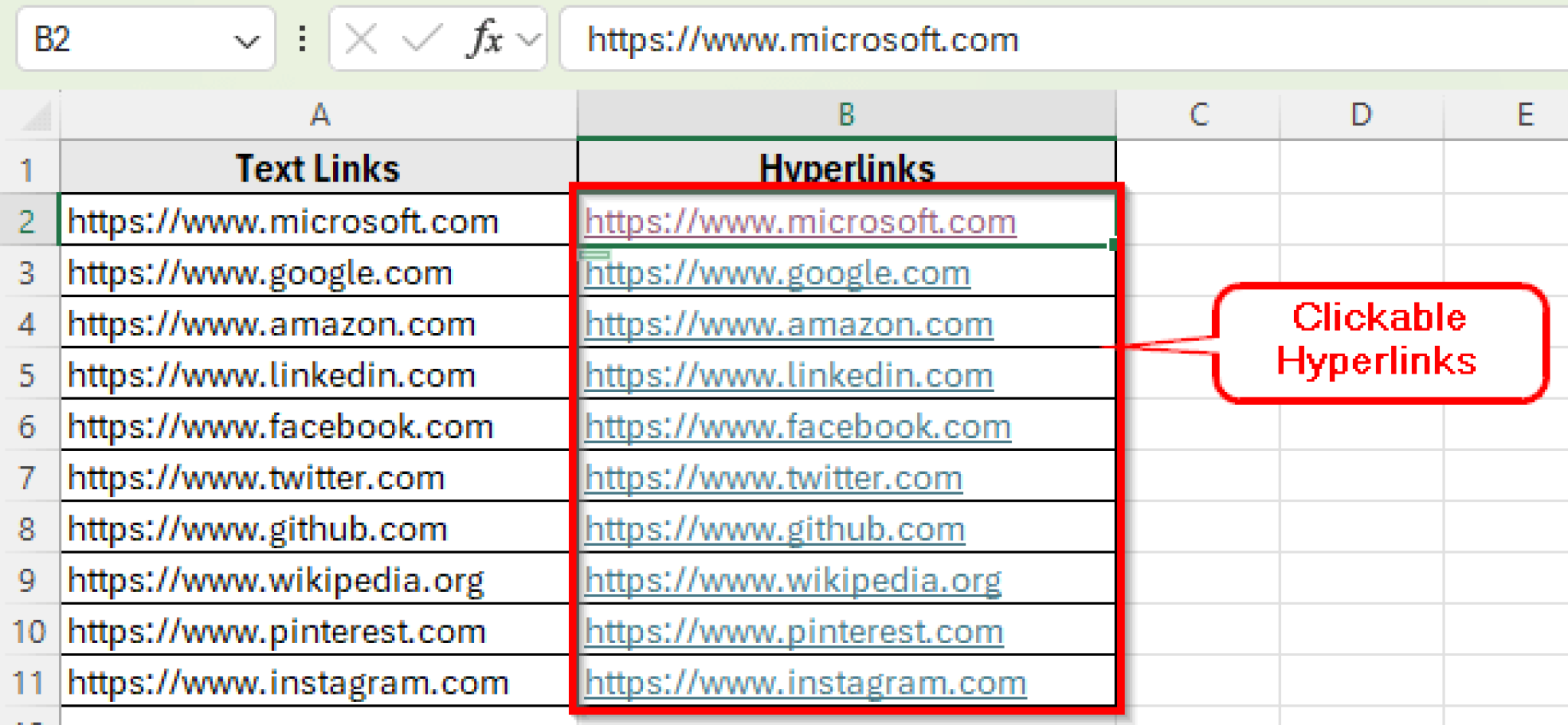
Task: Click the Insert Function fx icon
Action: pyautogui.click(x=485, y=40)
